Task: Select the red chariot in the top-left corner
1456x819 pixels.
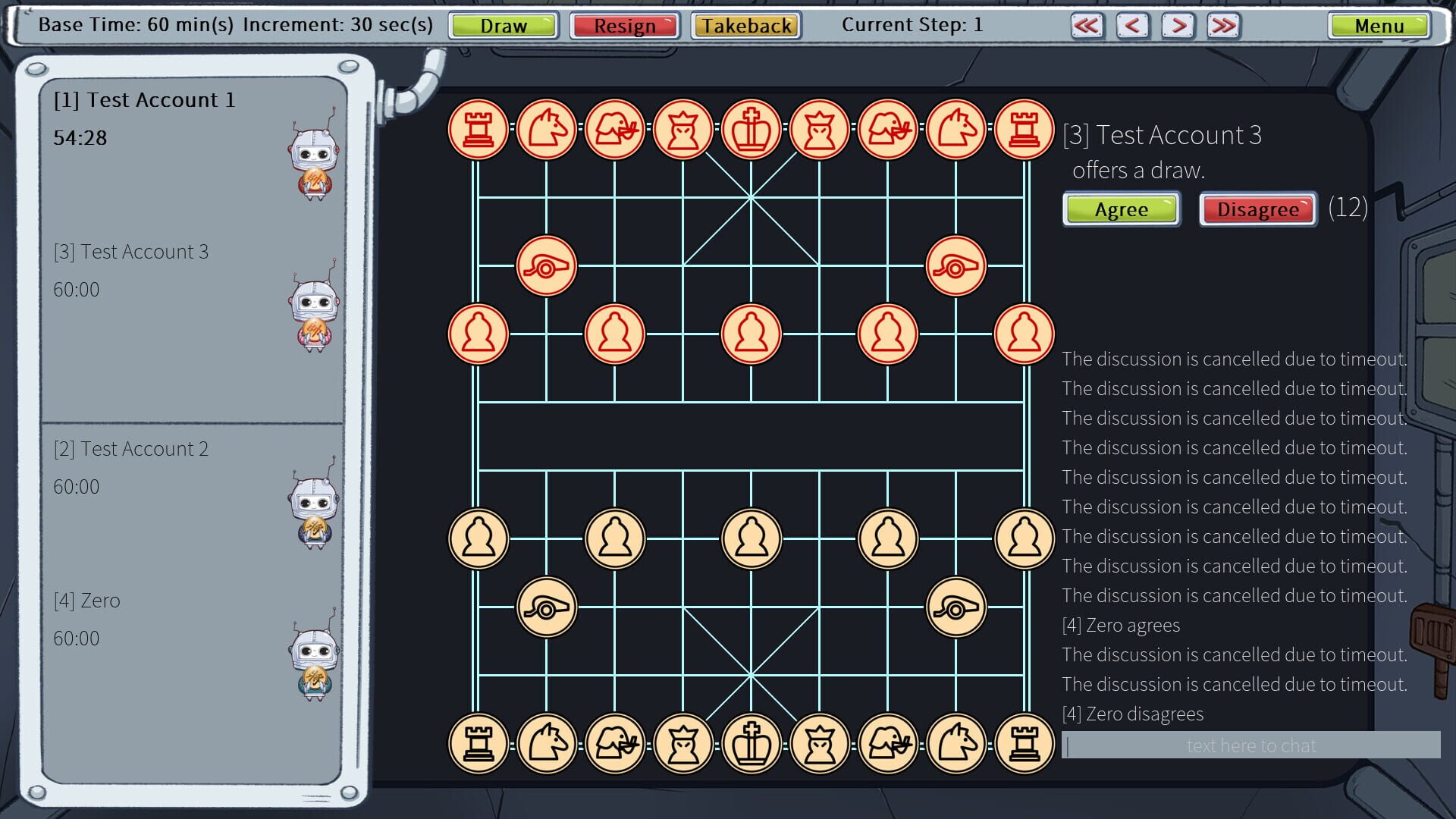Action: click(x=479, y=129)
